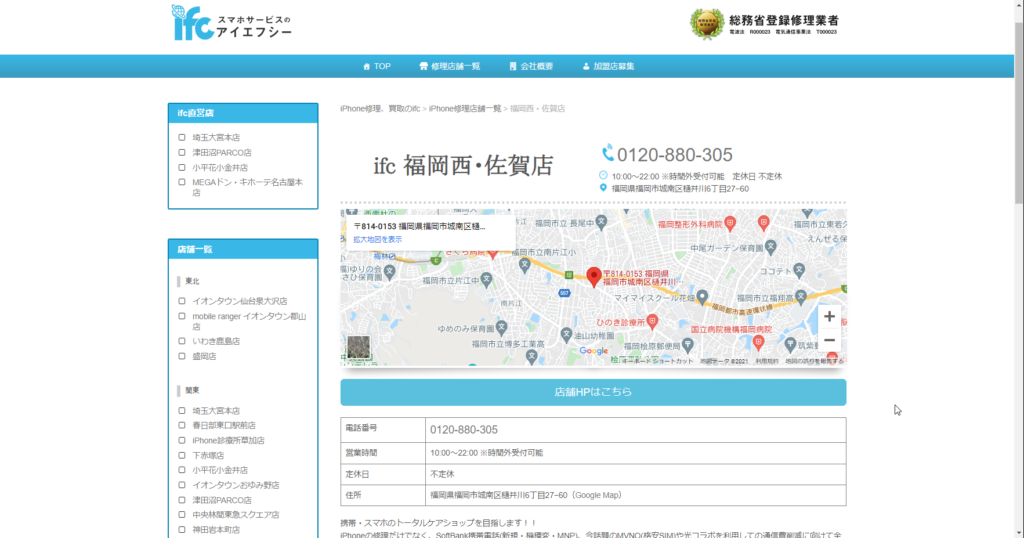Select phone number 0120-880-305 in the table
This screenshot has height=538, width=1024.
464,430
